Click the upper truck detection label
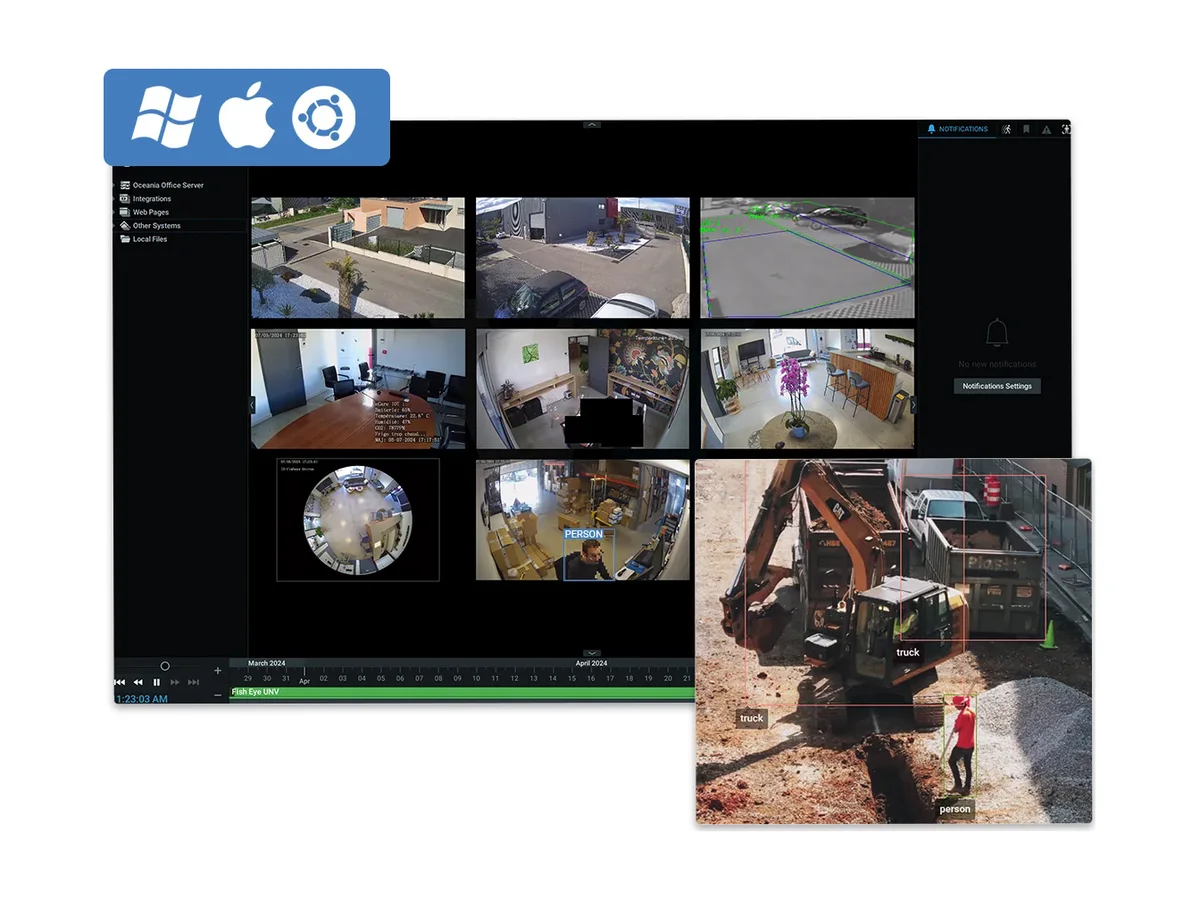This screenshot has width=1200, height=900. (x=908, y=652)
